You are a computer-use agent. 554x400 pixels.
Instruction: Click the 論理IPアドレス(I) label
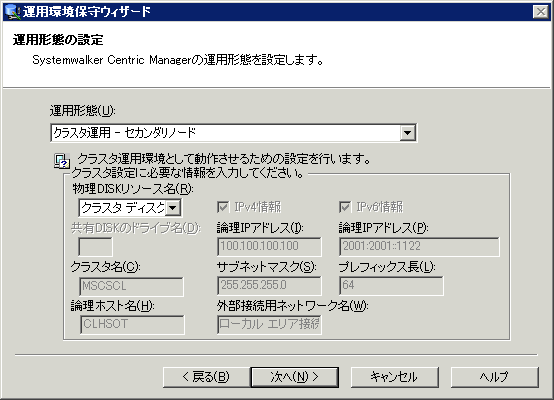tap(260, 228)
